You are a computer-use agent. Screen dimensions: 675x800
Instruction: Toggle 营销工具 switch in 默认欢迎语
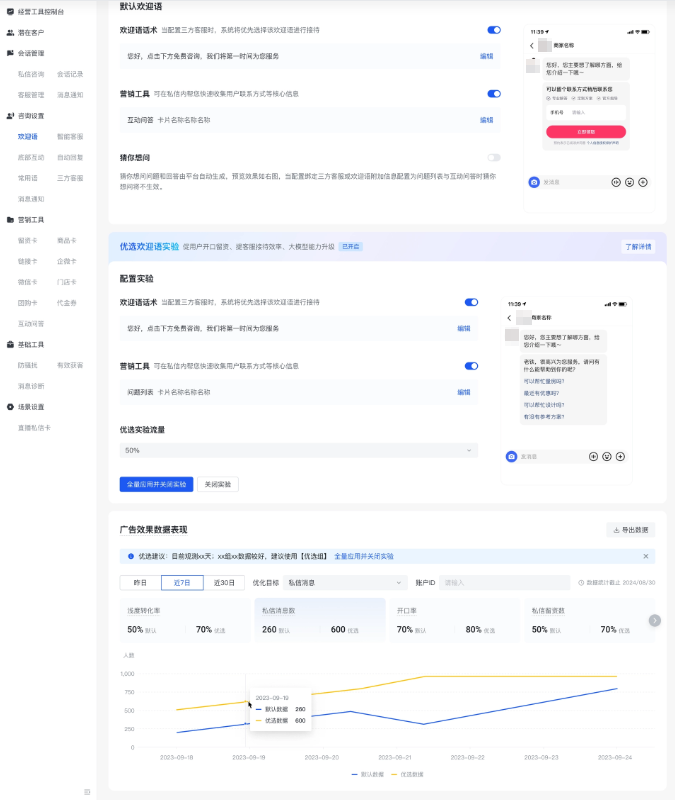point(494,94)
